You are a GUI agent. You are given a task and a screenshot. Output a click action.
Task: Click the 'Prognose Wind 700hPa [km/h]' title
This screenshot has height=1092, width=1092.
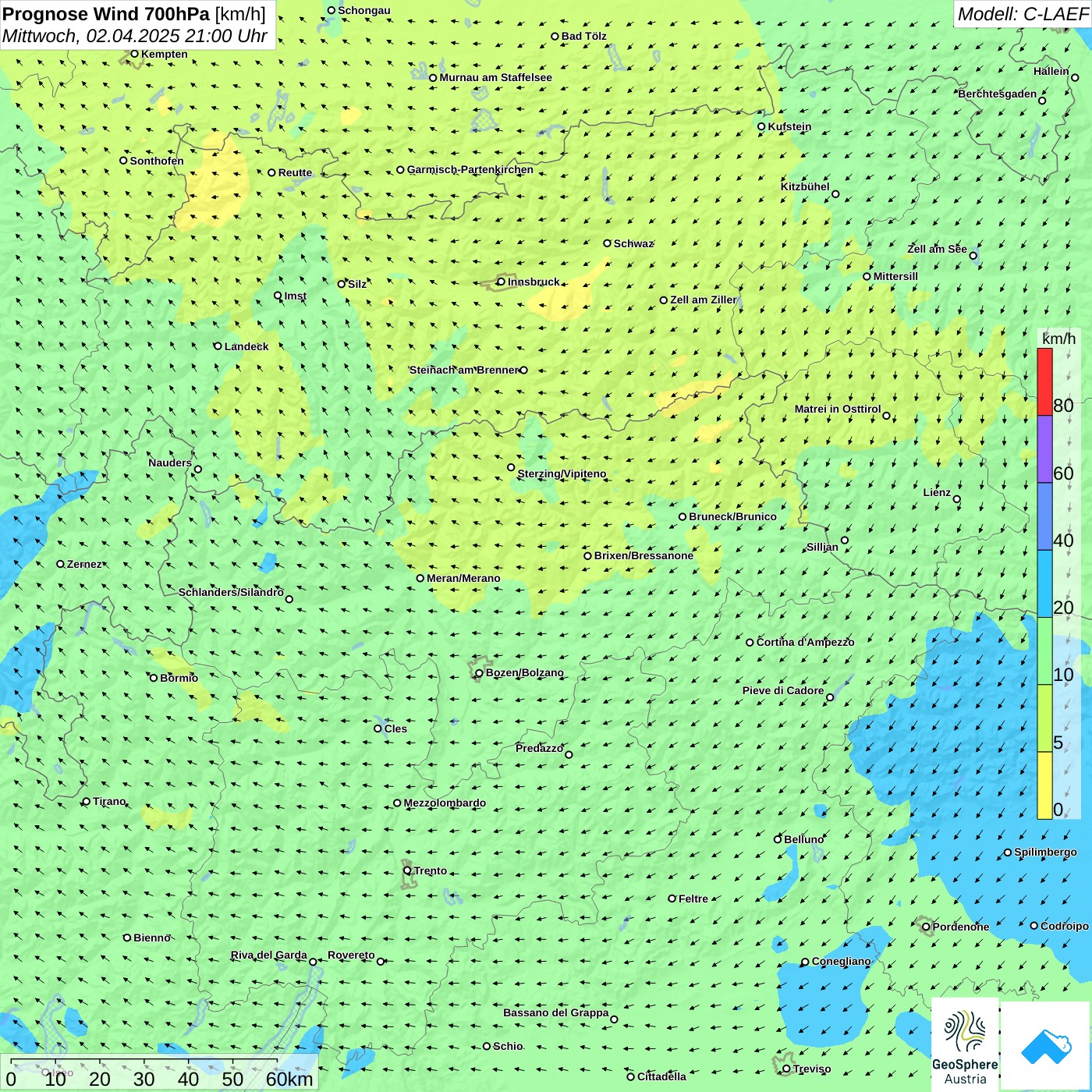(134, 14)
